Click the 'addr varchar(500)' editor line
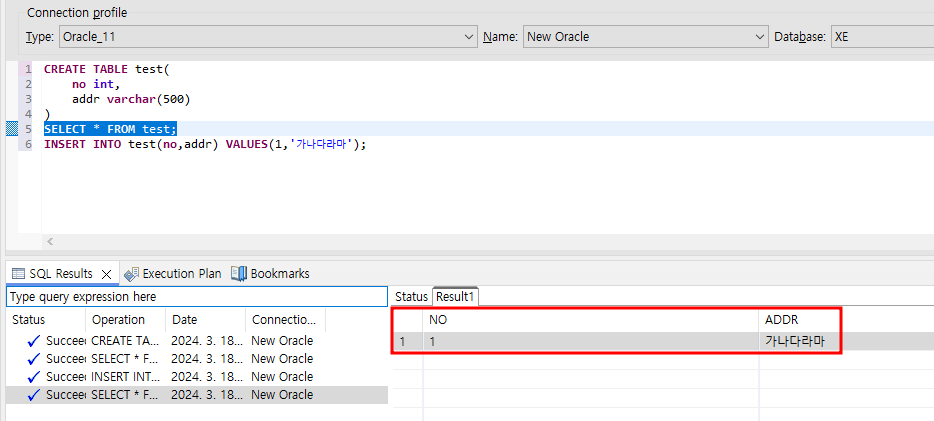 pyautogui.click(x=131, y=99)
